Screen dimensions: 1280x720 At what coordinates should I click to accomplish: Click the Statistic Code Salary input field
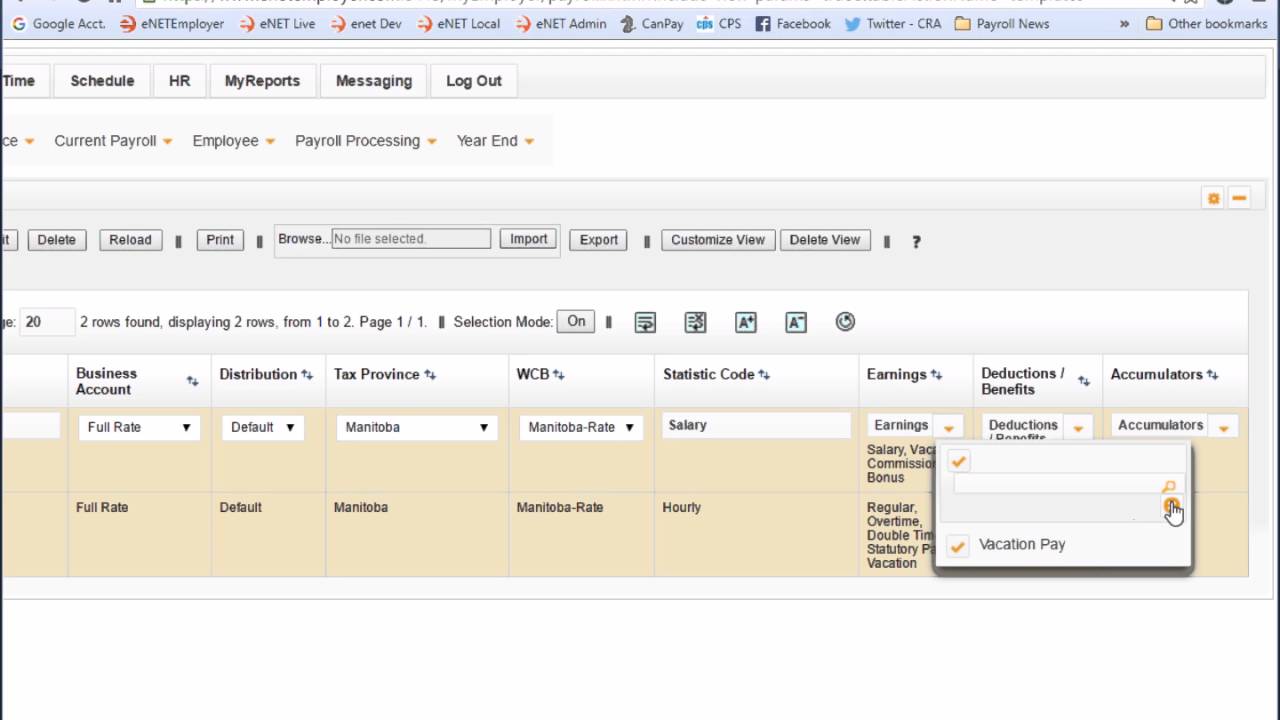pyautogui.click(x=755, y=425)
